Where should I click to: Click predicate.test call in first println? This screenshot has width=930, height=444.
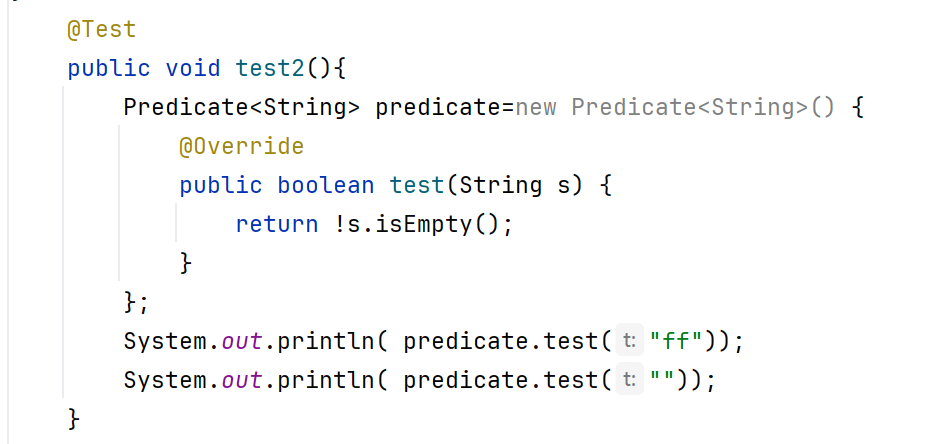tap(507, 341)
